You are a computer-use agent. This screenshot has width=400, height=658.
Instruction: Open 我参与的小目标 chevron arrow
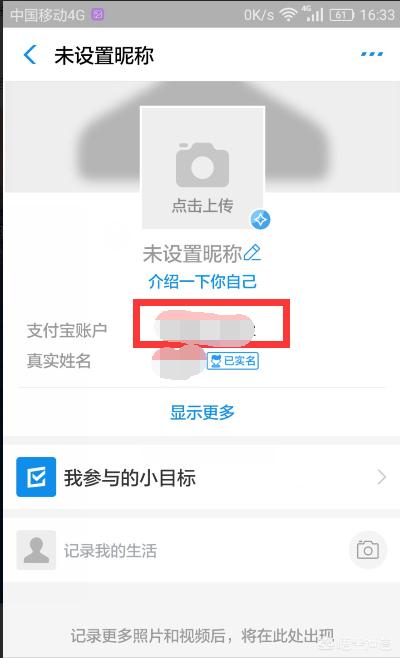tap(381, 477)
